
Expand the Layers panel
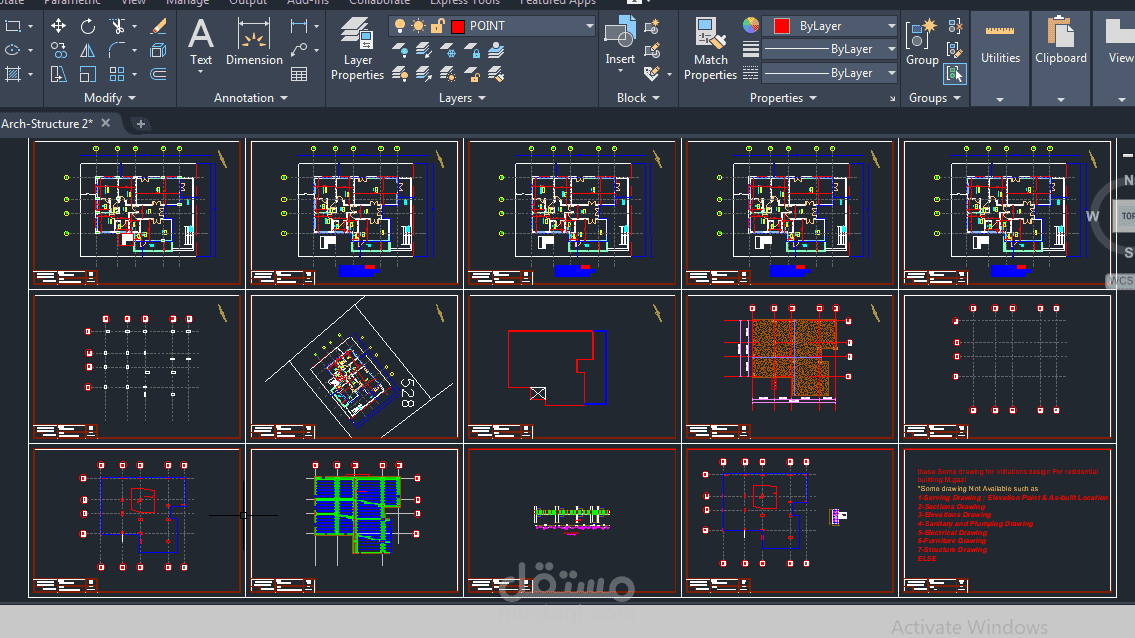[x=462, y=98]
